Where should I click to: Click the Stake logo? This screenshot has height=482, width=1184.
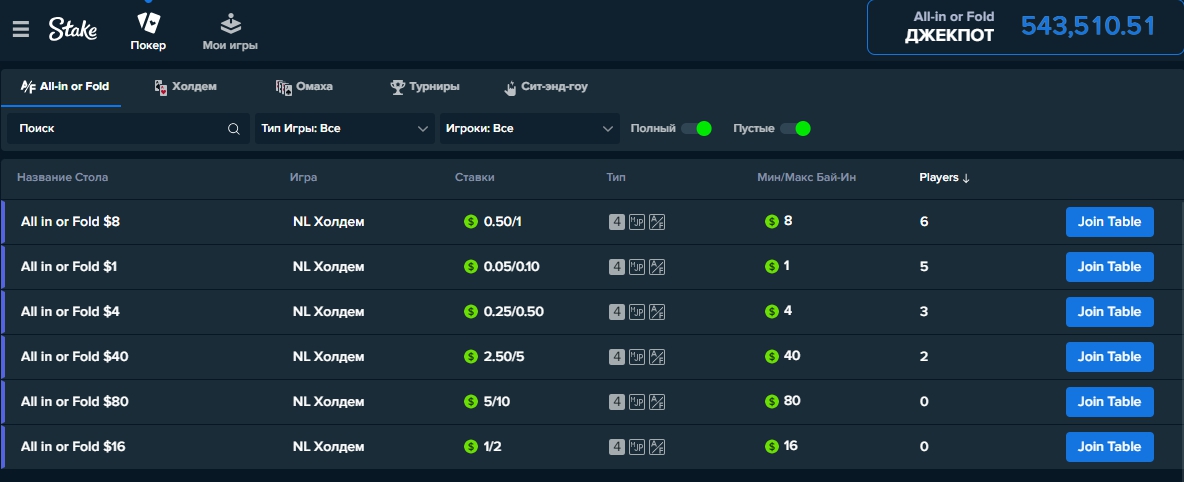pos(73,30)
